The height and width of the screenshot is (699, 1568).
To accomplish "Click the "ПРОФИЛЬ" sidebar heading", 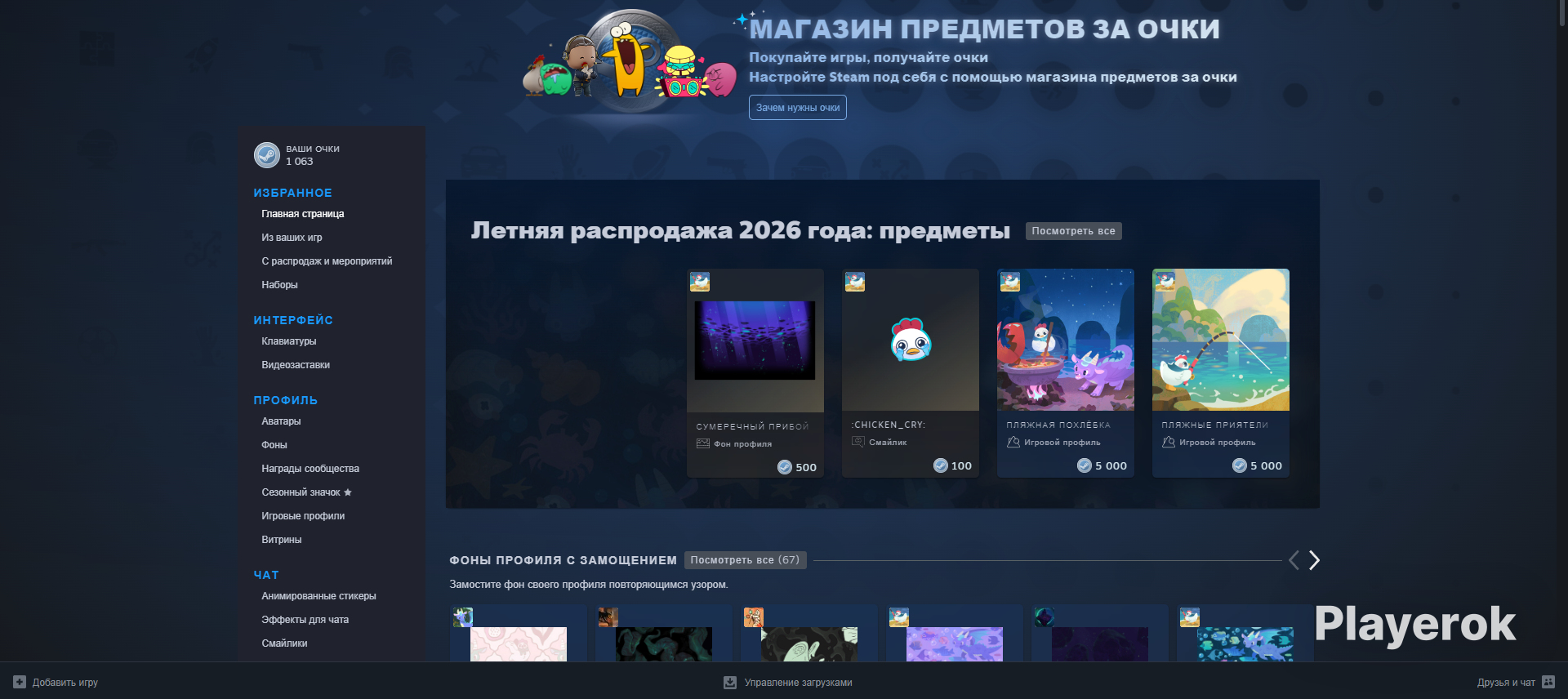I will (x=285, y=400).
